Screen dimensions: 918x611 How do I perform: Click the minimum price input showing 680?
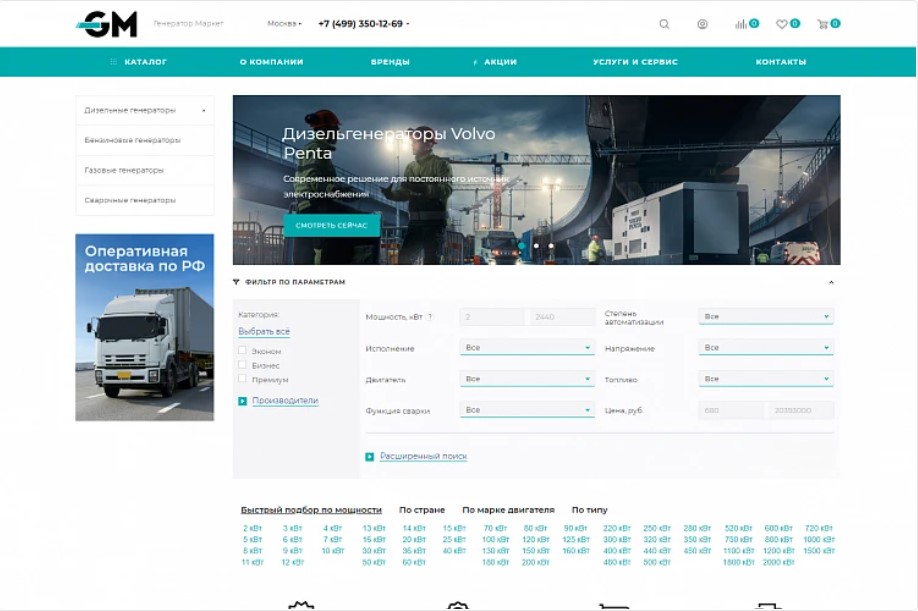(x=731, y=410)
